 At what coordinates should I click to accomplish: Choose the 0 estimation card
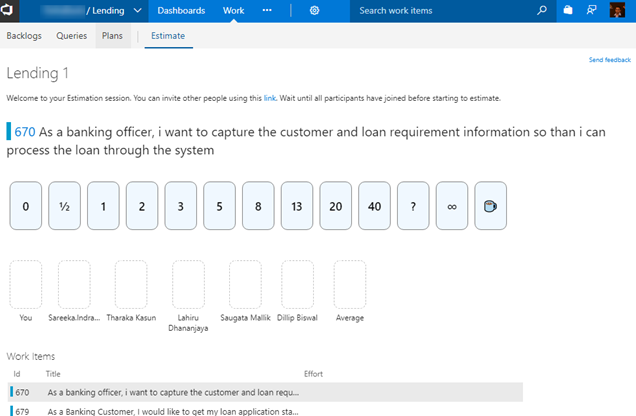pyautogui.click(x=26, y=206)
